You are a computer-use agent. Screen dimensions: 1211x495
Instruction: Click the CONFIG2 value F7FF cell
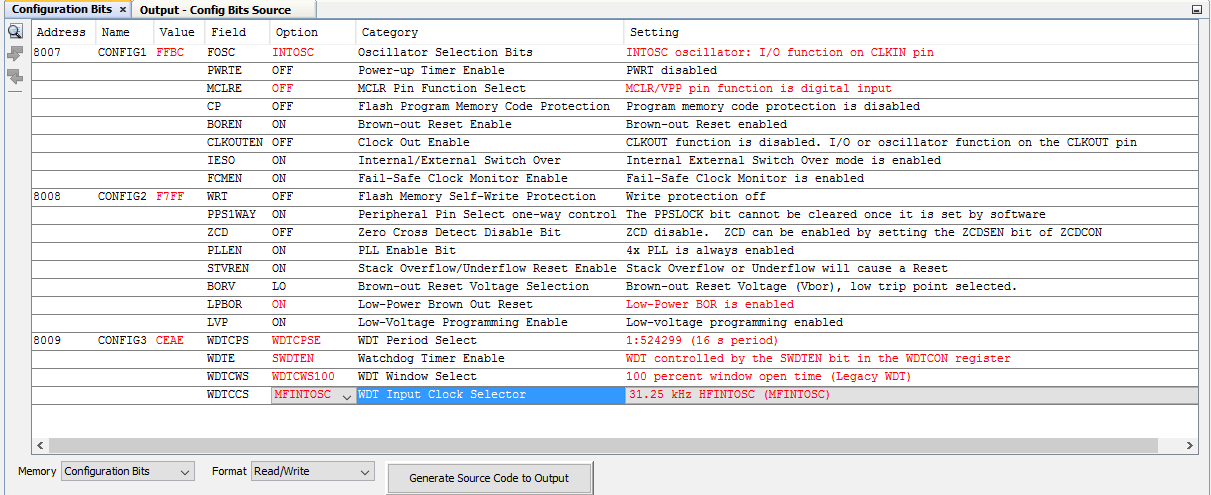click(x=172, y=196)
